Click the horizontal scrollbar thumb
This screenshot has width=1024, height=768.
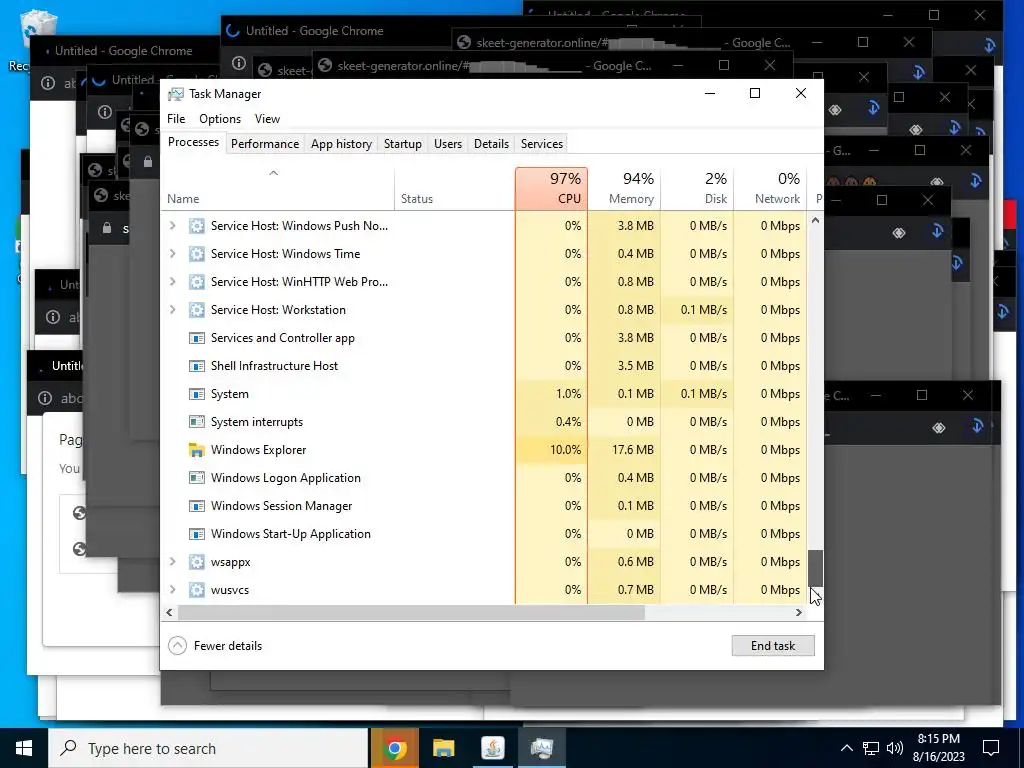[411, 613]
